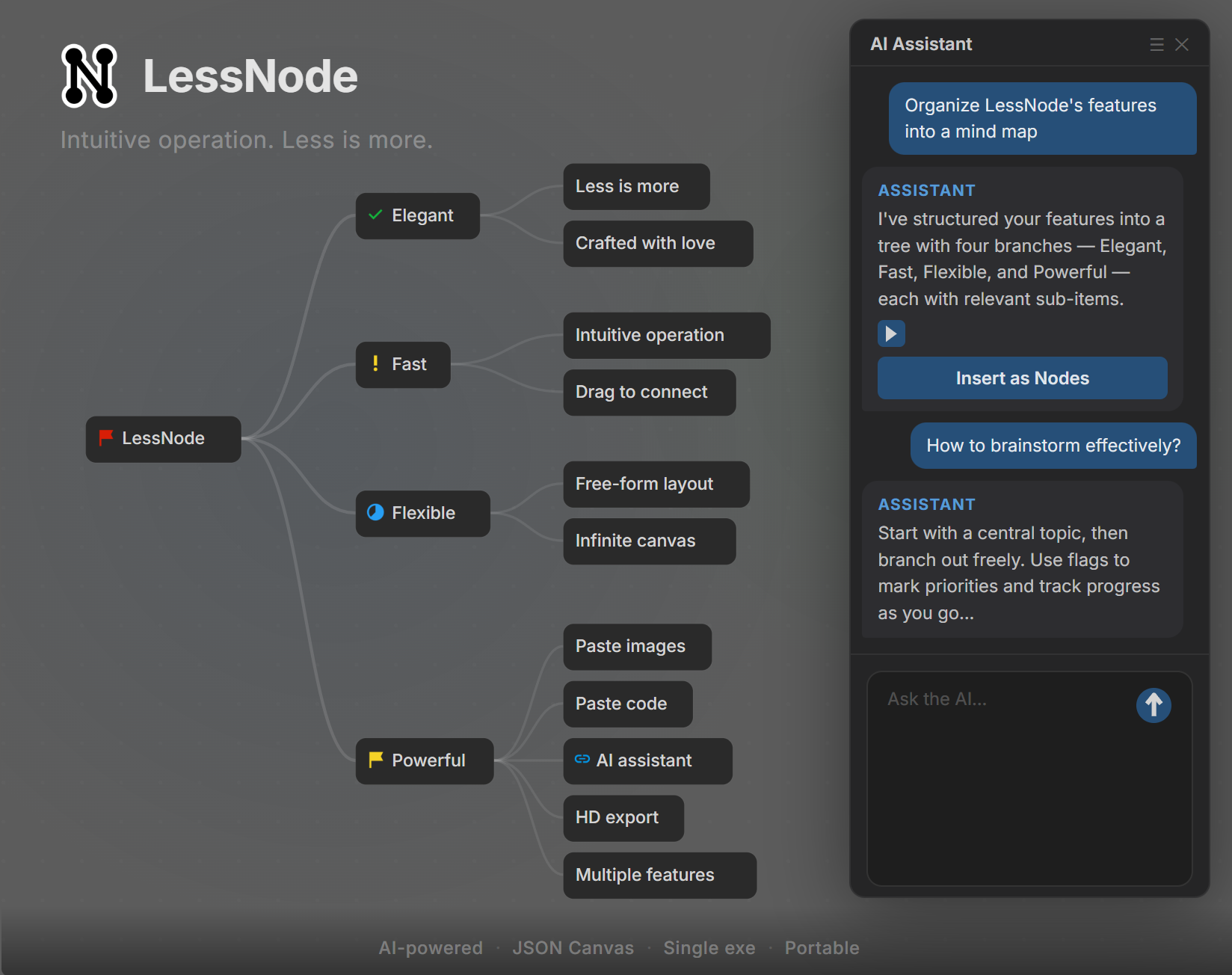This screenshot has width=1232, height=975.
Task: Select the Drag to connect node
Action: coord(649,393)
